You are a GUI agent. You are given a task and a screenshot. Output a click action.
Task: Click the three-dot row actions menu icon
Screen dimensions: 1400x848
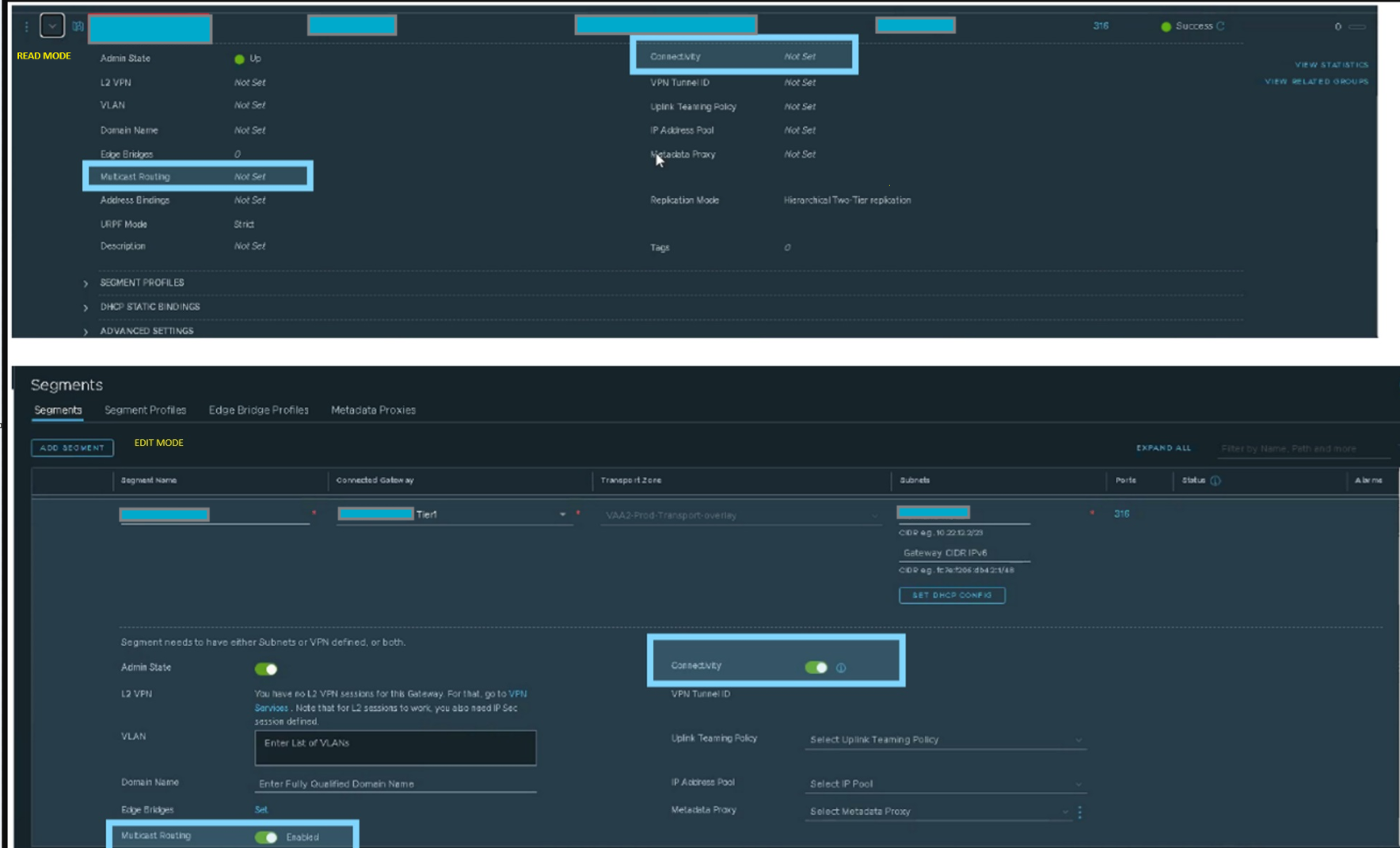(26, 27)
